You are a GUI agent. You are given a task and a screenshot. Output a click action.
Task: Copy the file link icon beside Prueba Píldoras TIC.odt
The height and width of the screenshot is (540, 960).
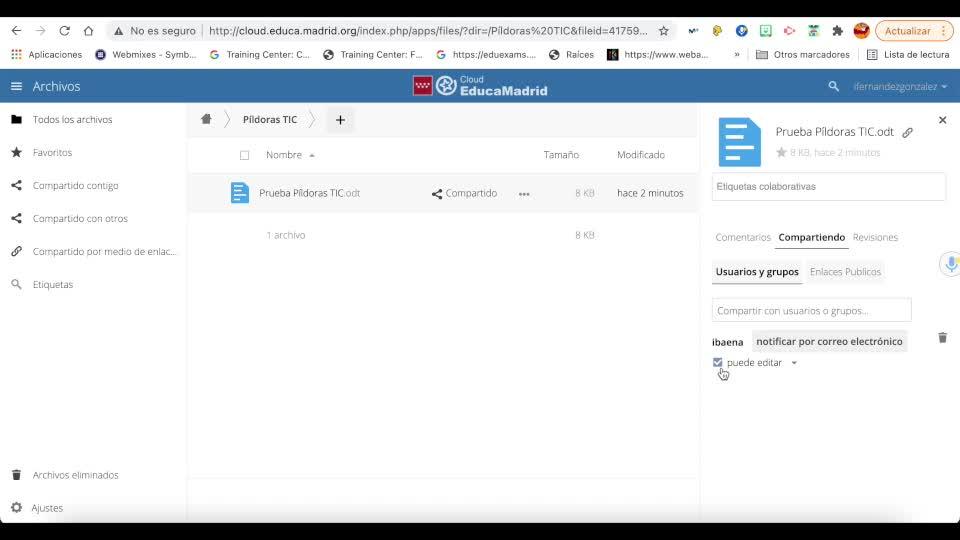click(907, 132)
